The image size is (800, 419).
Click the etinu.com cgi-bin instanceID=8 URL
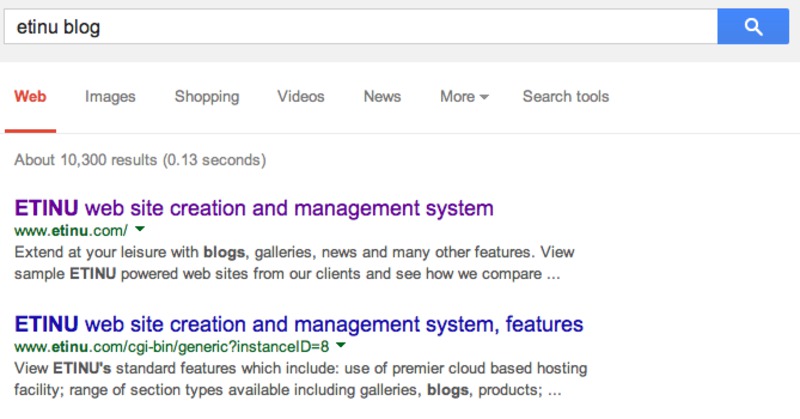click(171, 346)
